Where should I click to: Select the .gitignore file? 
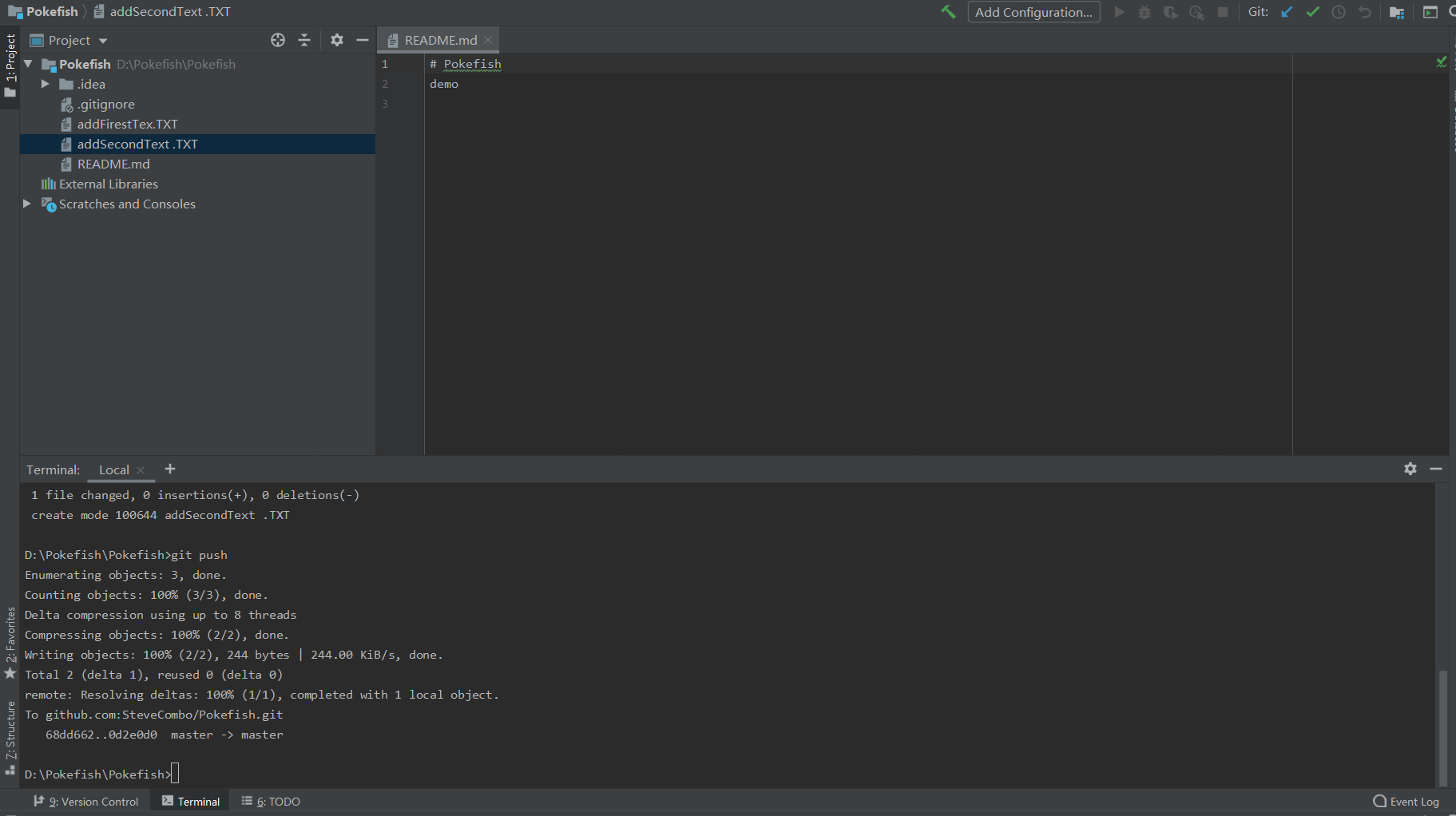point(105,104)
